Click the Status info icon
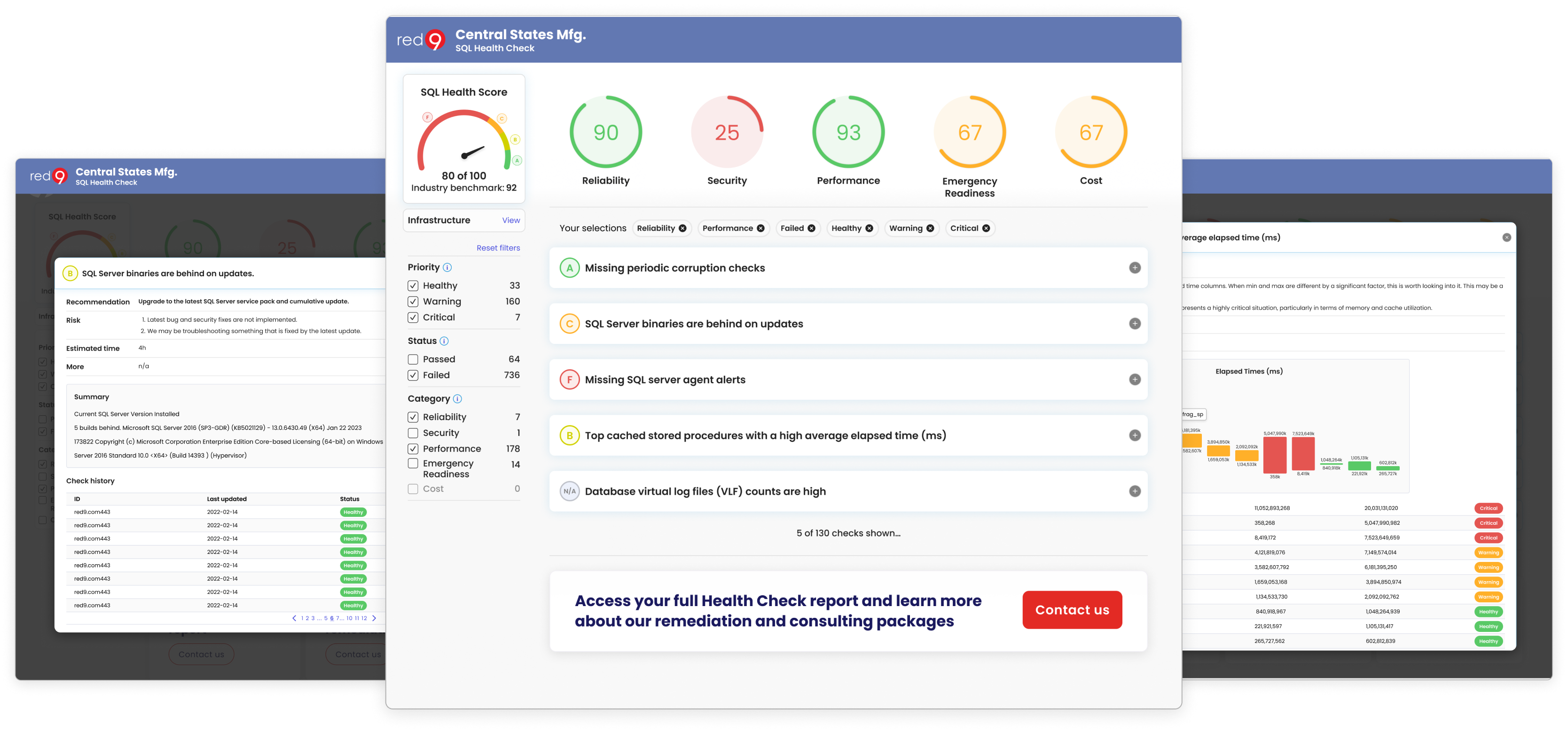 [444, 341]
